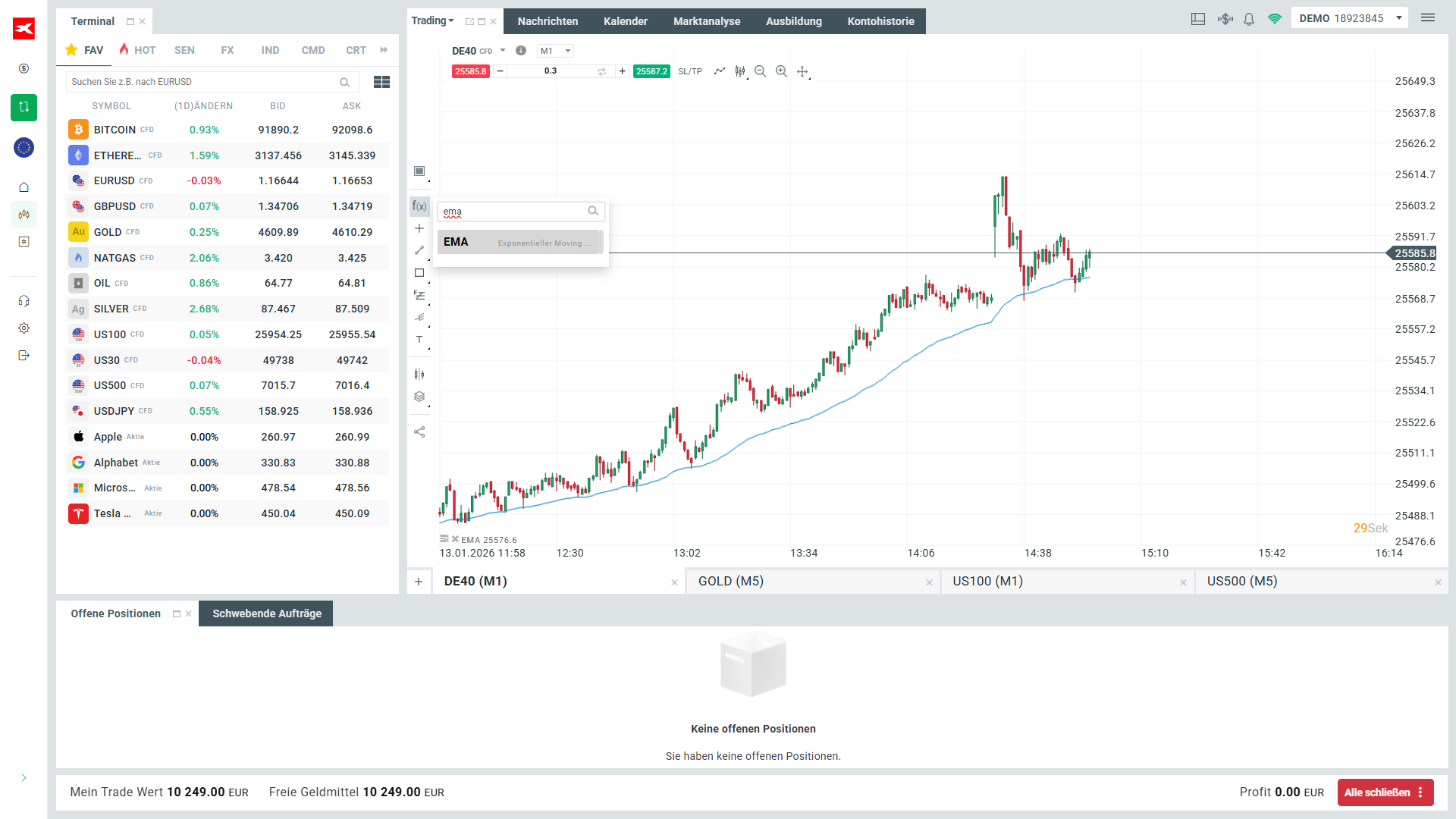The image size is (1456, 819).
Task: Open the DEMO account dropdown
Action: click(1351, 18)
